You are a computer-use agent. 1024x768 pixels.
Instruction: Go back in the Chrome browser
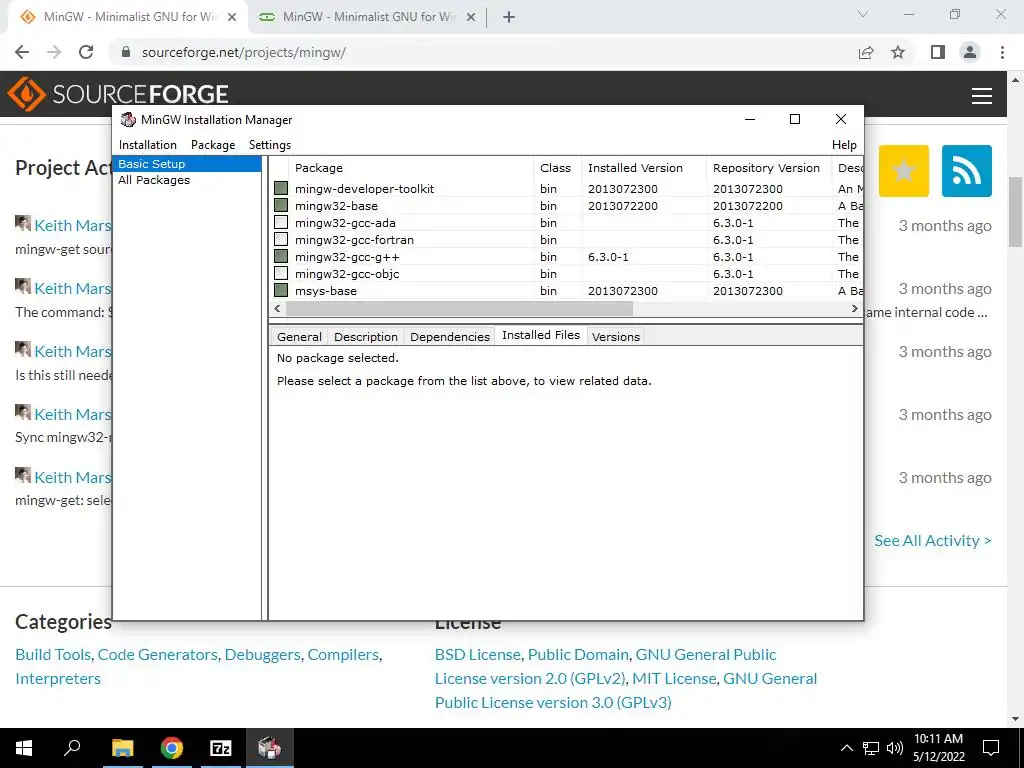click(x=22, y=52)
